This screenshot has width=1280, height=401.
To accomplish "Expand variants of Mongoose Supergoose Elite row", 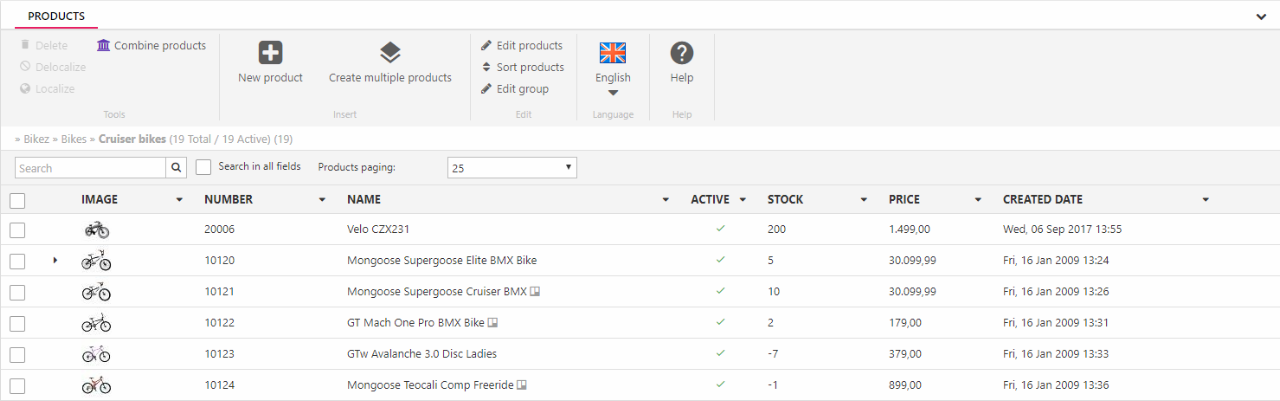I will (x=55, y=260).
